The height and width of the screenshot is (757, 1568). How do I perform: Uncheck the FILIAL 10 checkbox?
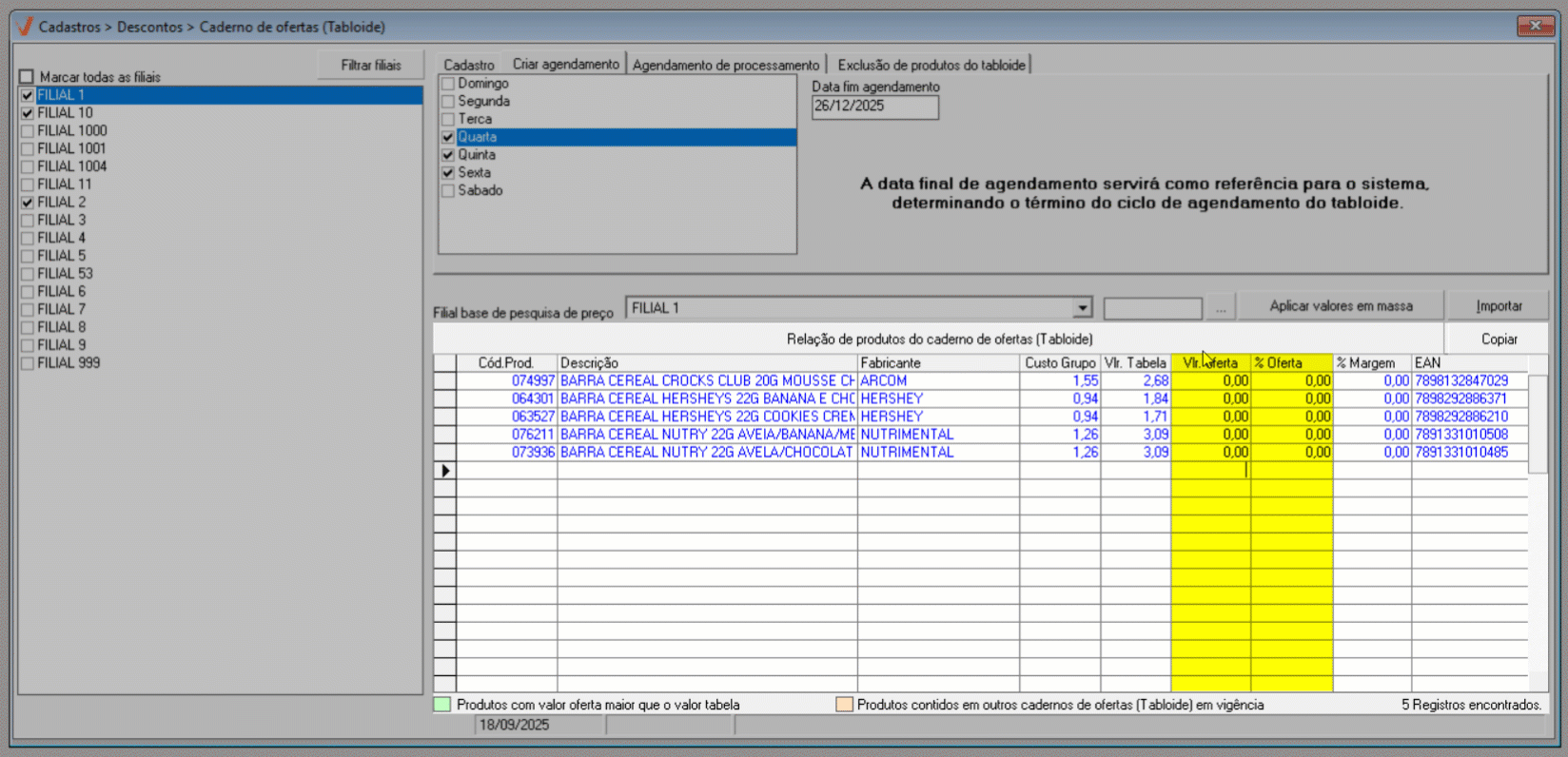28,113
